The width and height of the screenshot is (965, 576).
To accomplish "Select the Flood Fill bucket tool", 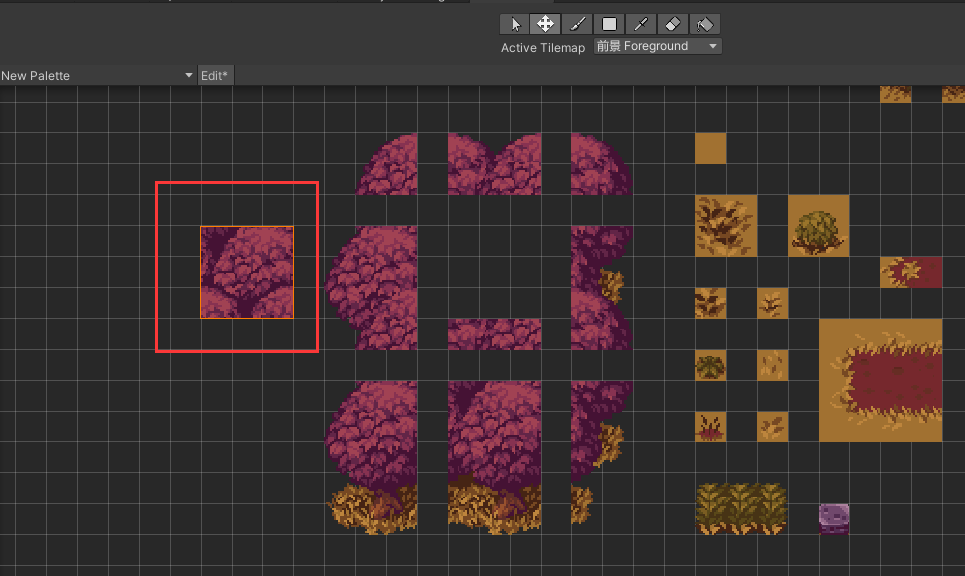I will coord(705,24).
